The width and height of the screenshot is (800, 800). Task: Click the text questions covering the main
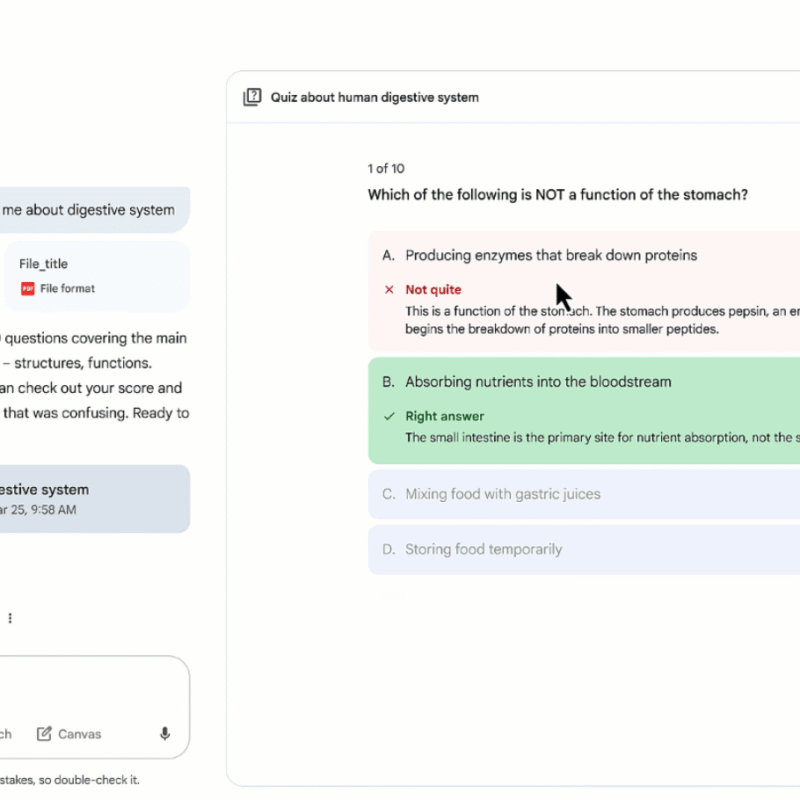pyautogui.click(x=95, y=338)
